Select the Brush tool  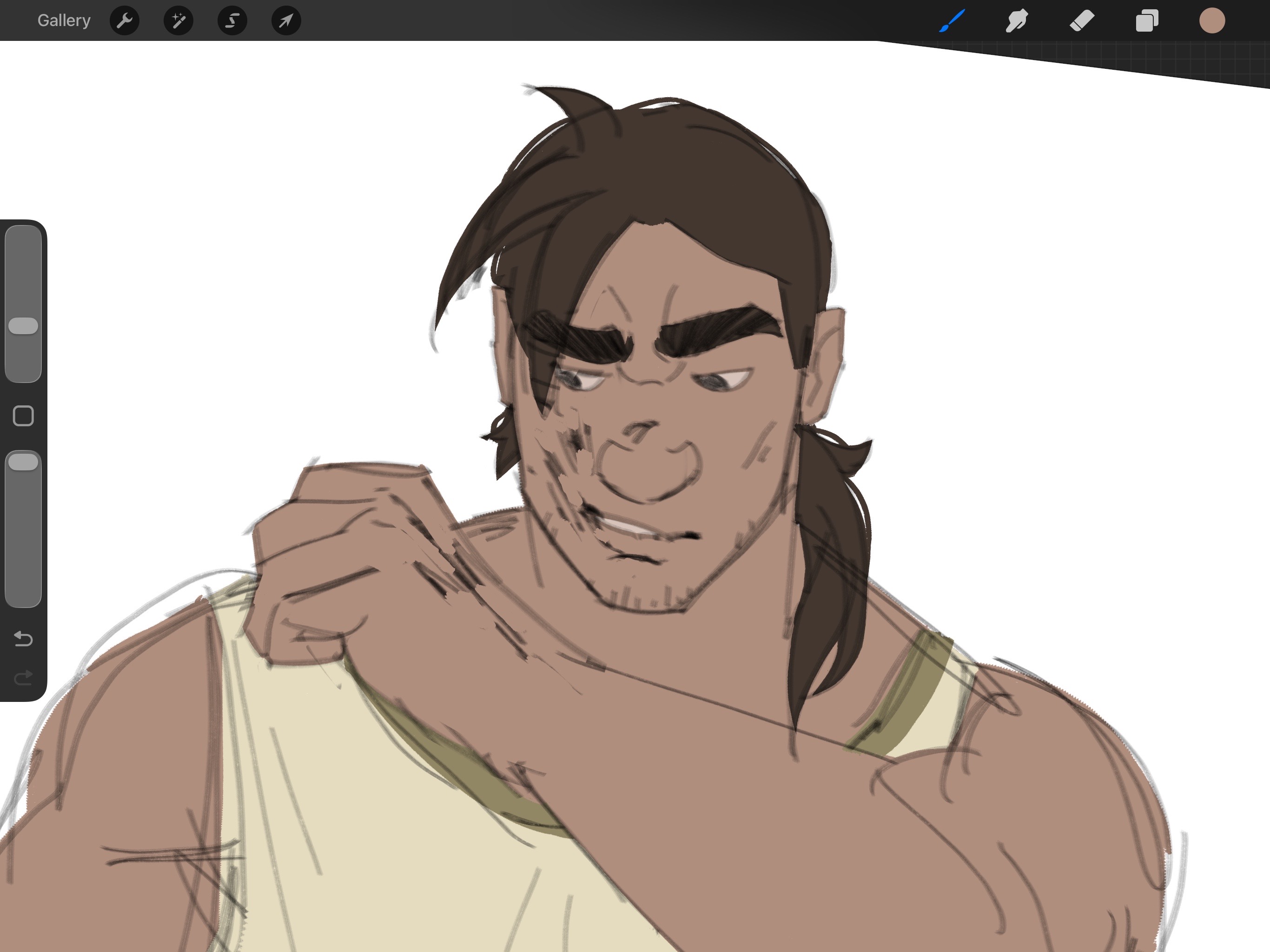952,21
